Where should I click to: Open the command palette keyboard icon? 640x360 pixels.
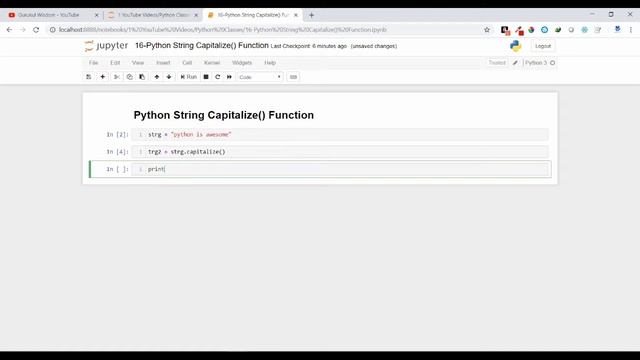[x=293, y=77]
